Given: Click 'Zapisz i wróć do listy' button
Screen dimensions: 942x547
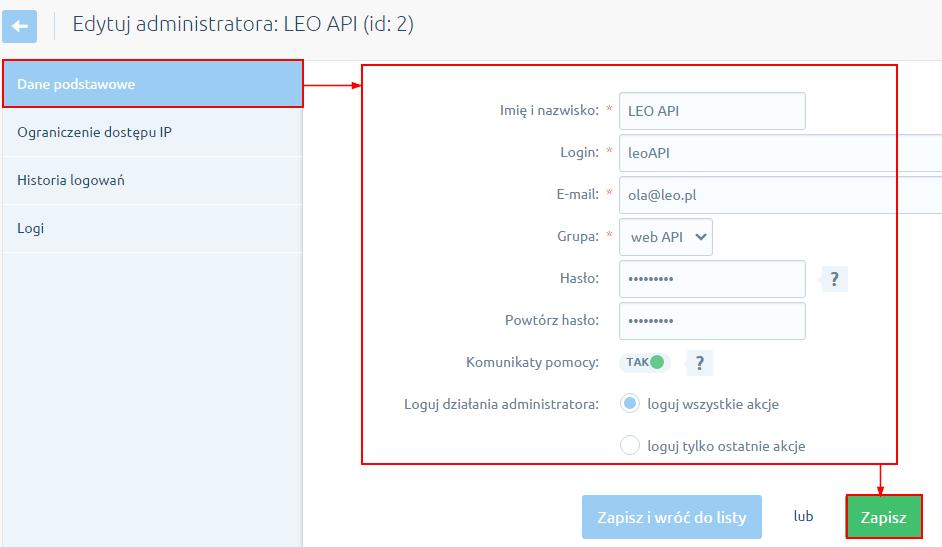Looking at the screenshot, I should pyautogui.click(x=672, y=517).
